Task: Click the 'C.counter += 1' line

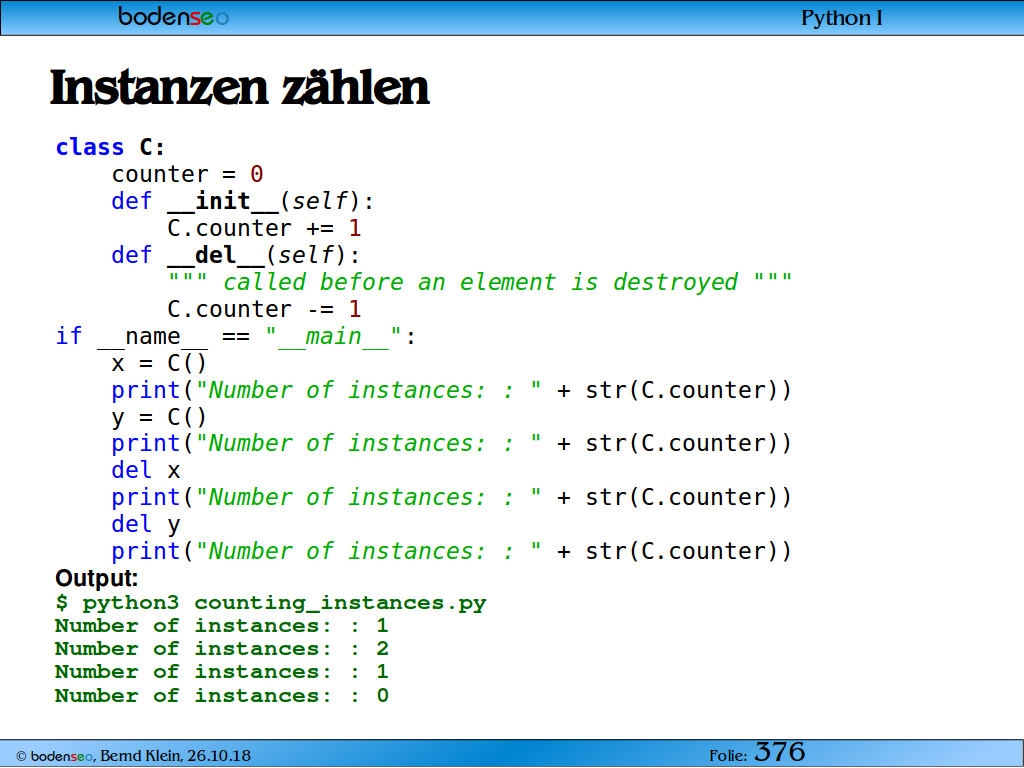Action: (x=264, y=228)
